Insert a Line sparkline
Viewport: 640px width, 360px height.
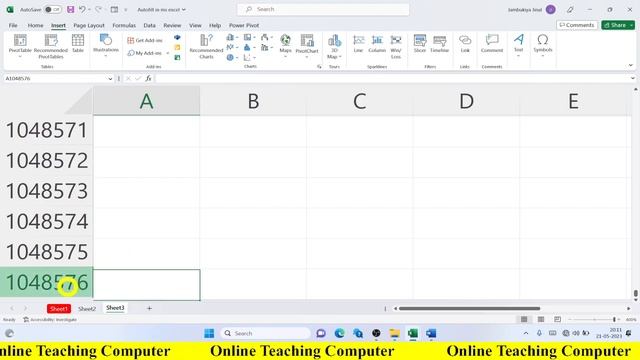click(358, 44)
